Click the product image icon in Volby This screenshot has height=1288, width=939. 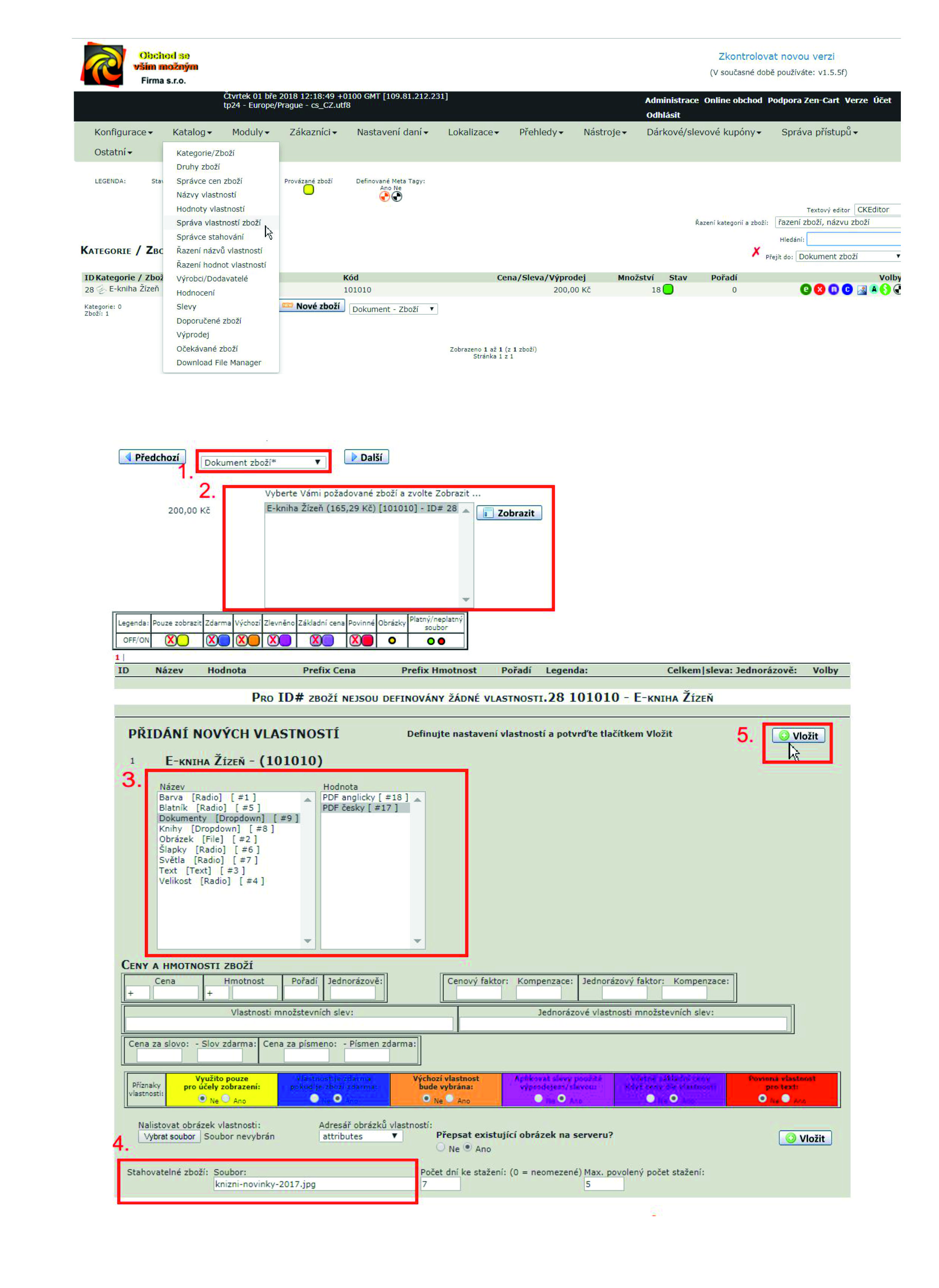[x=862, y=290]
